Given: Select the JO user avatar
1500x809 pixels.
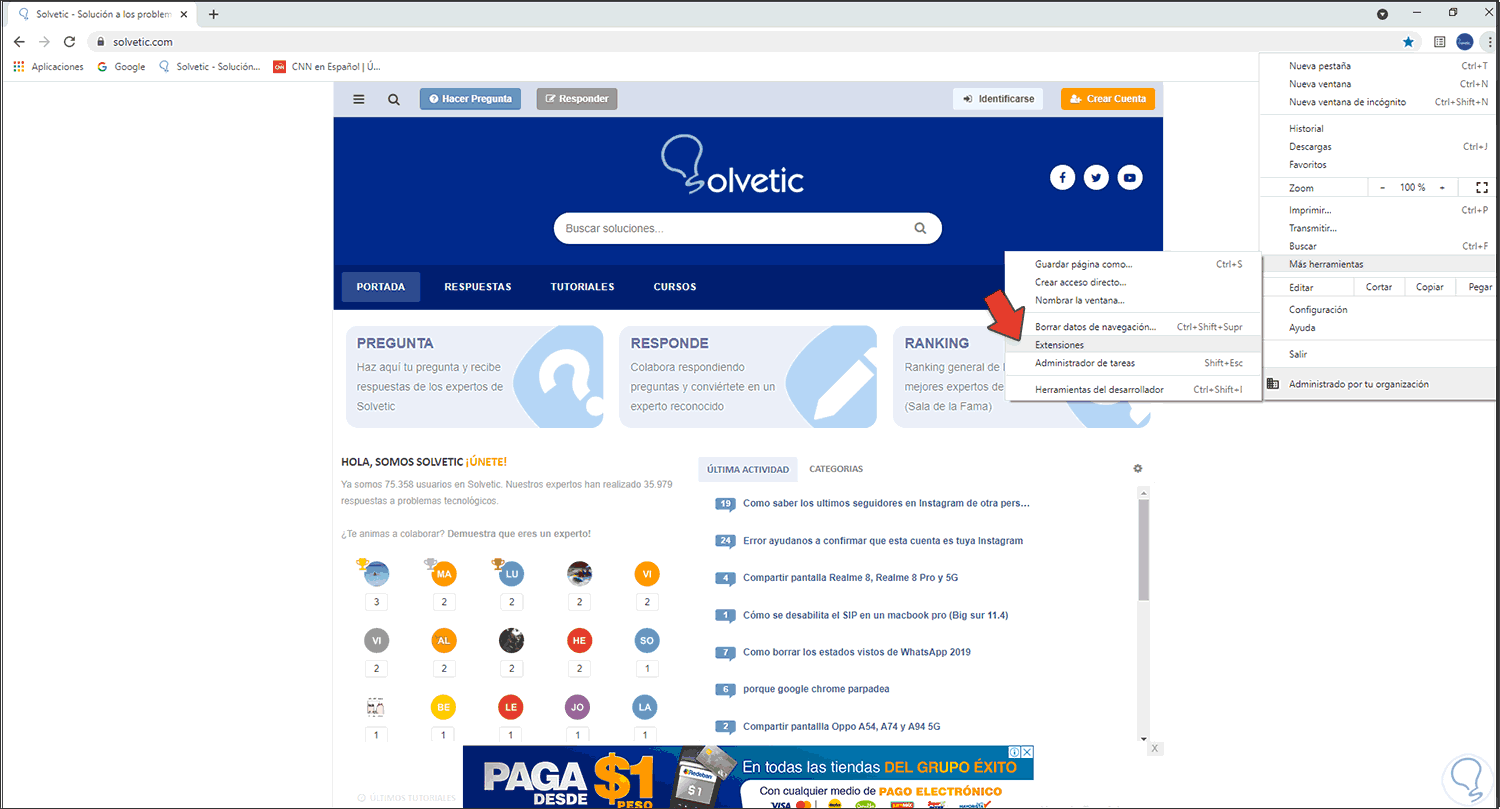Looking at the screenshot, I should pyautogui.click(x=579, y=707).
